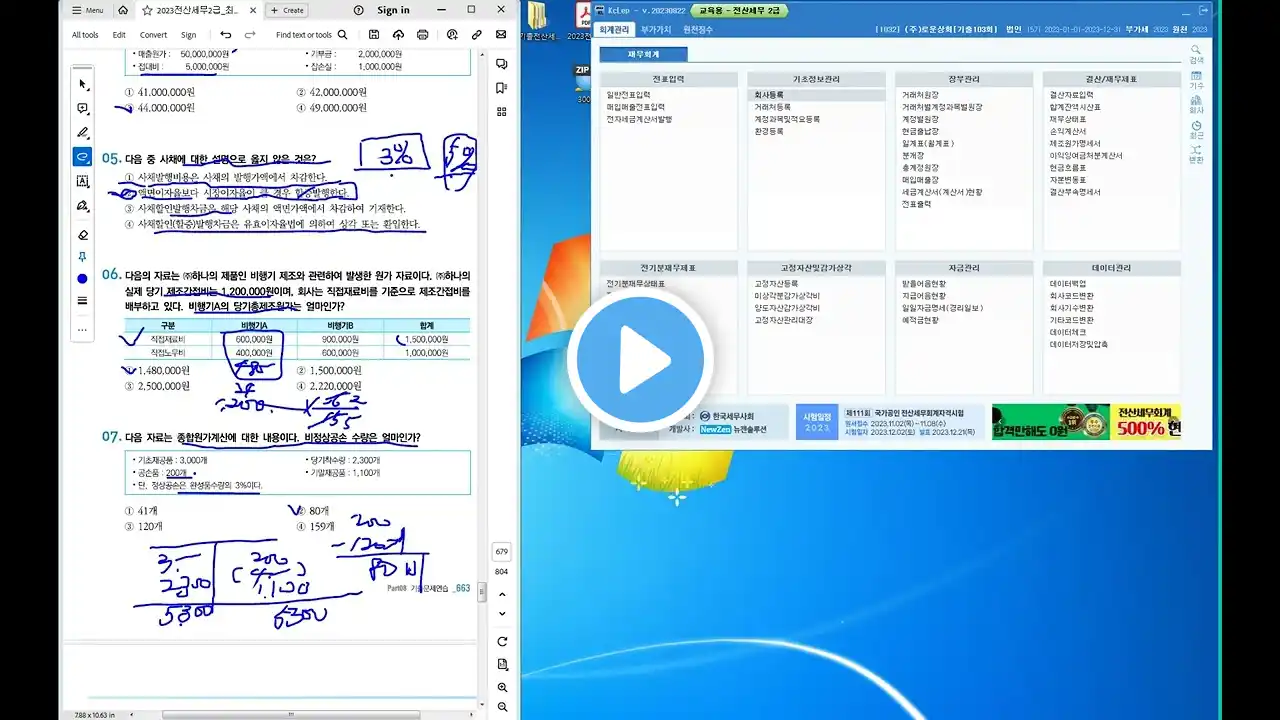Share PDF with others icon
The width and height of the screenshot is (1280, 720).
tap(452, 34)
